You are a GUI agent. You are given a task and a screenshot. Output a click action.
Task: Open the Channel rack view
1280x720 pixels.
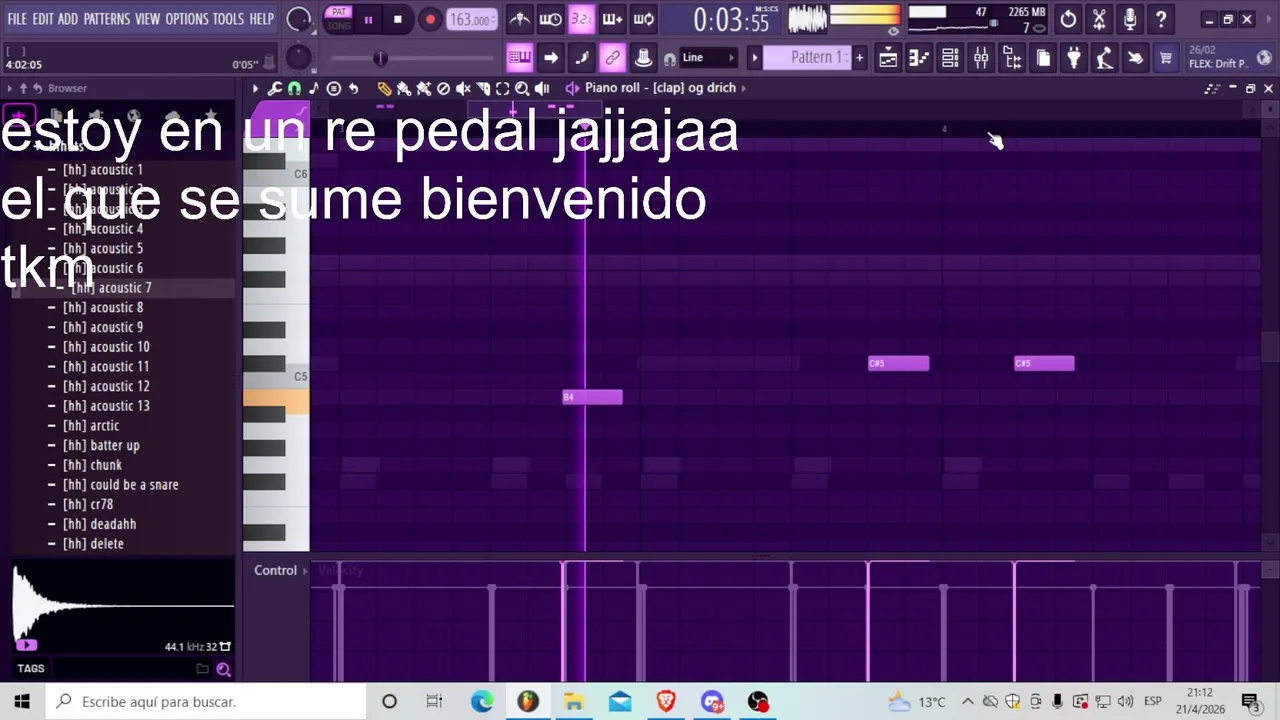coord(950,58)
